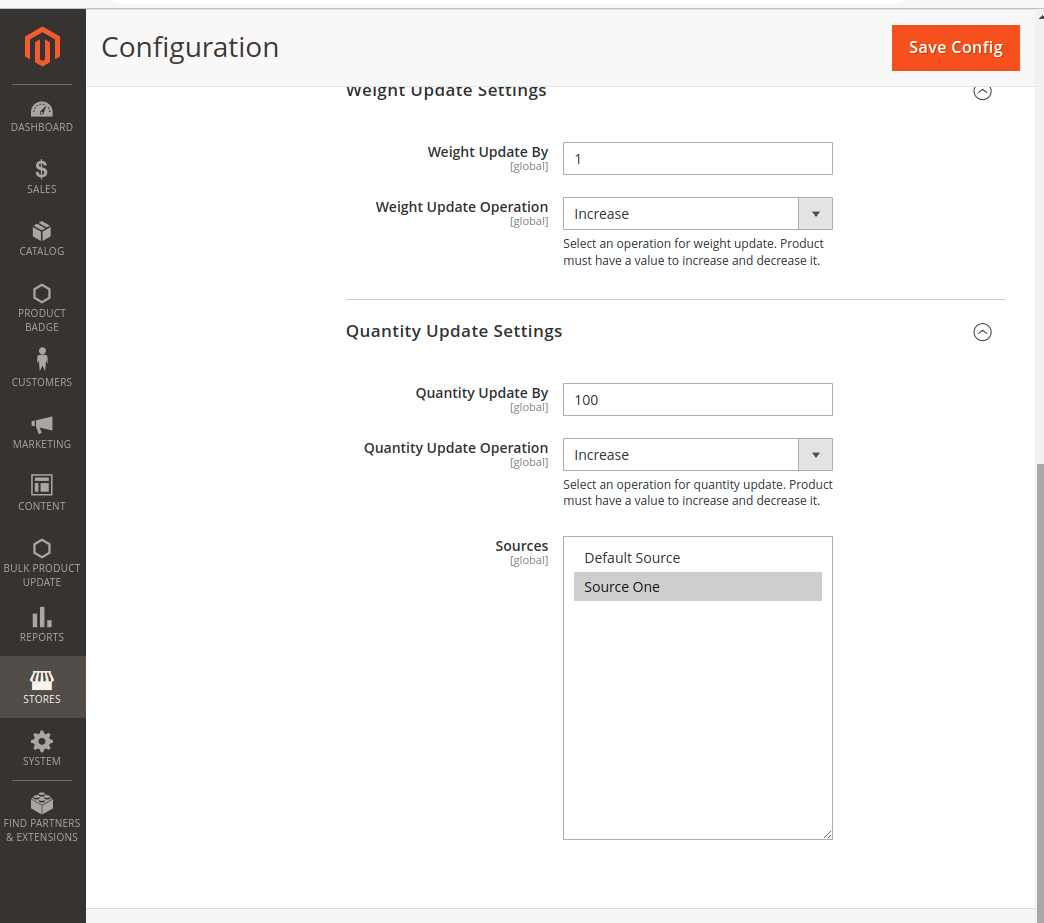Open the System gear icon menu
Image resolution: width=1044 pixels, height=923 pixels.
point(42,748)
